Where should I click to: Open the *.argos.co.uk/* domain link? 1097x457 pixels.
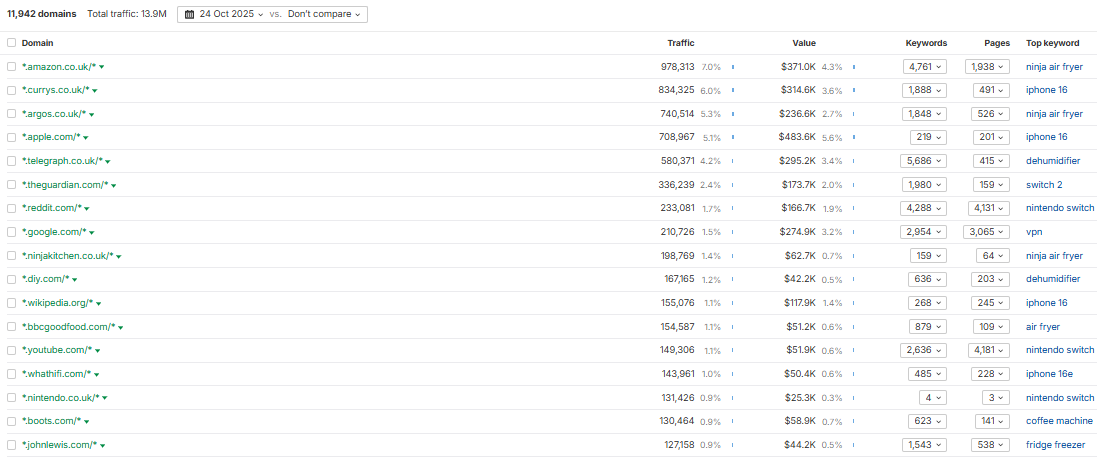tap(53, 114)
